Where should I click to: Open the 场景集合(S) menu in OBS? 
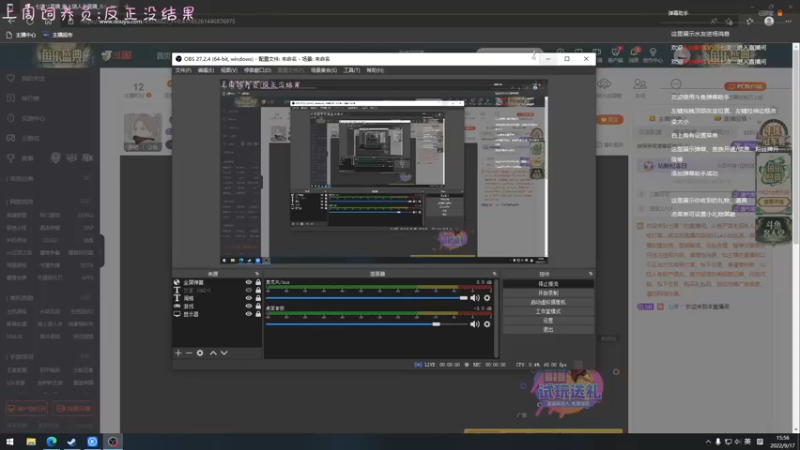323,70
